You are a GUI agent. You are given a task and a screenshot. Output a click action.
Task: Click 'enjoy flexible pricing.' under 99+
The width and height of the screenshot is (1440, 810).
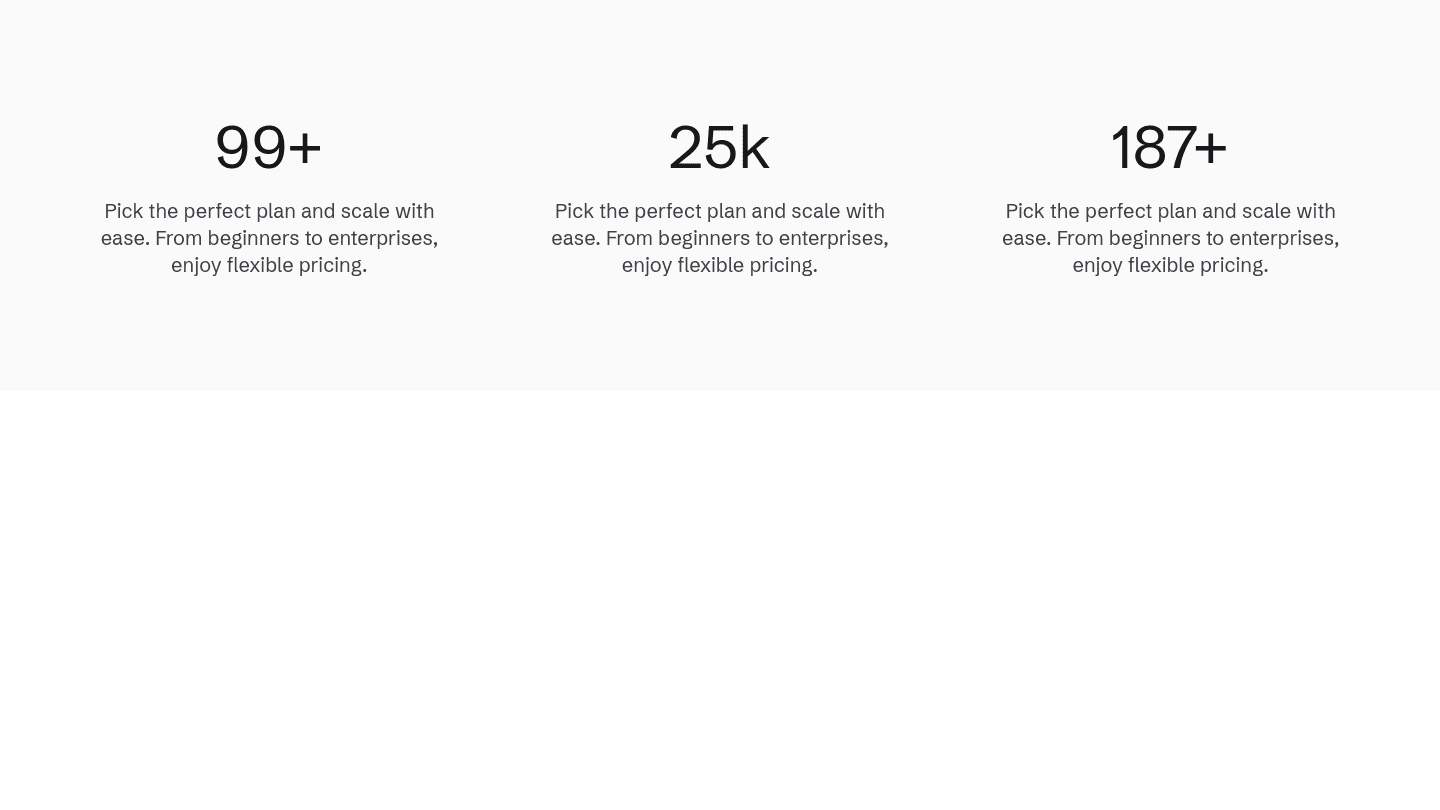click(269, 265)
